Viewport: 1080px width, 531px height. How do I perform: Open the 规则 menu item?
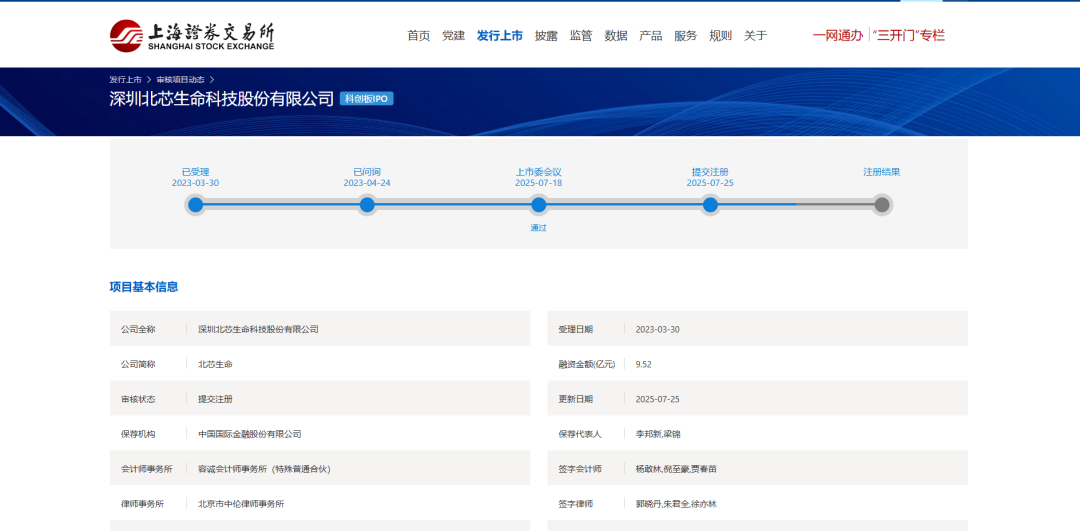click(x=720, y=36)
